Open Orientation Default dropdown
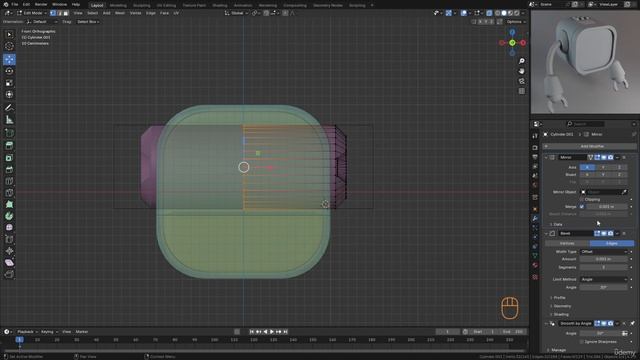Image resolution: width=640 pixels, height=360 pixels. pos(42,22)
